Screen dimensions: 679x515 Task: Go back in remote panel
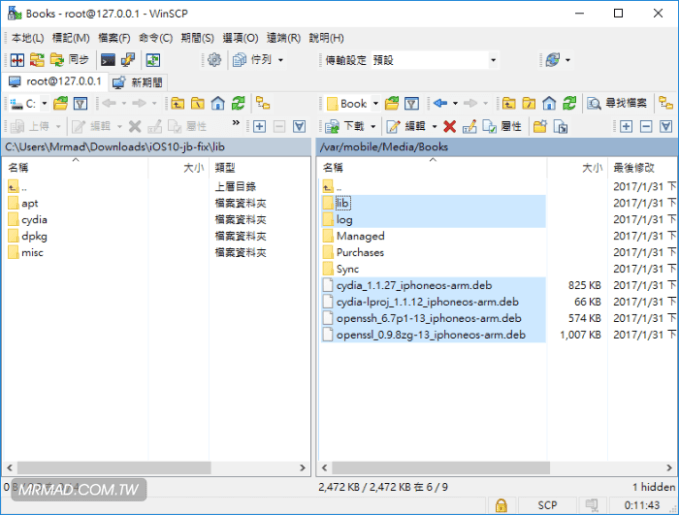[440, 104]
